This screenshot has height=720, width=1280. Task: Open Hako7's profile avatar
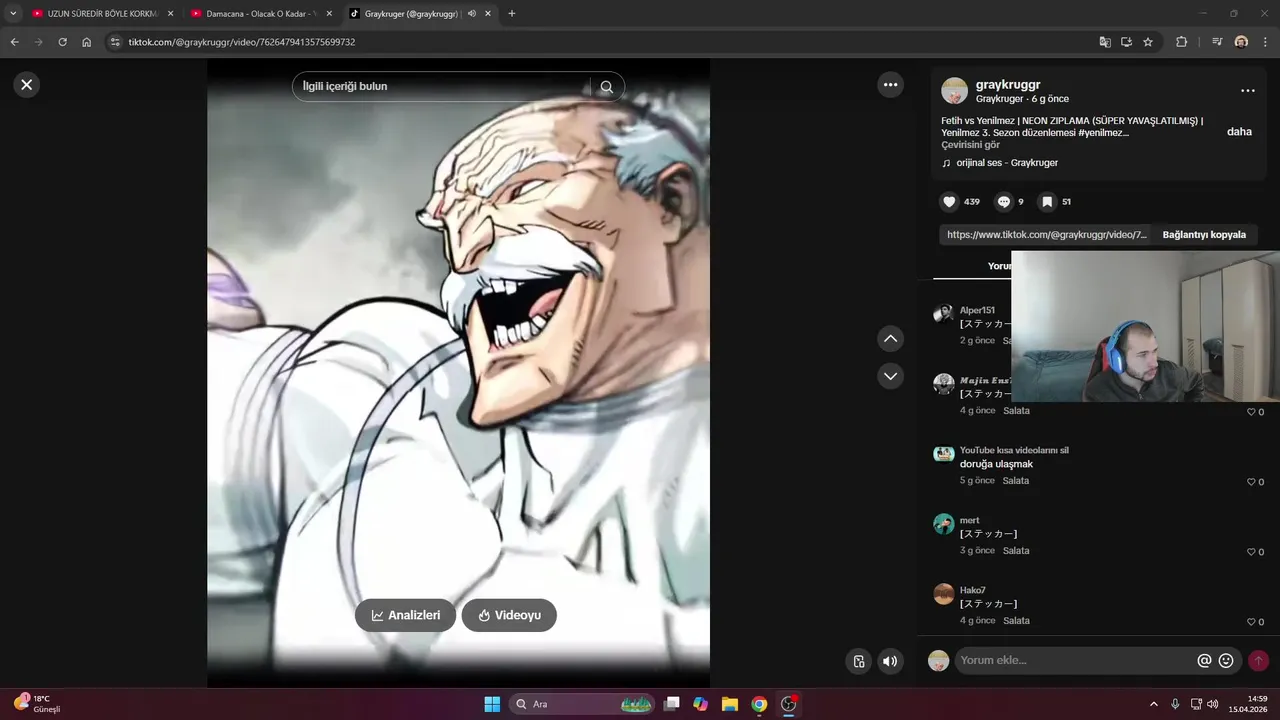click(944, 594)
